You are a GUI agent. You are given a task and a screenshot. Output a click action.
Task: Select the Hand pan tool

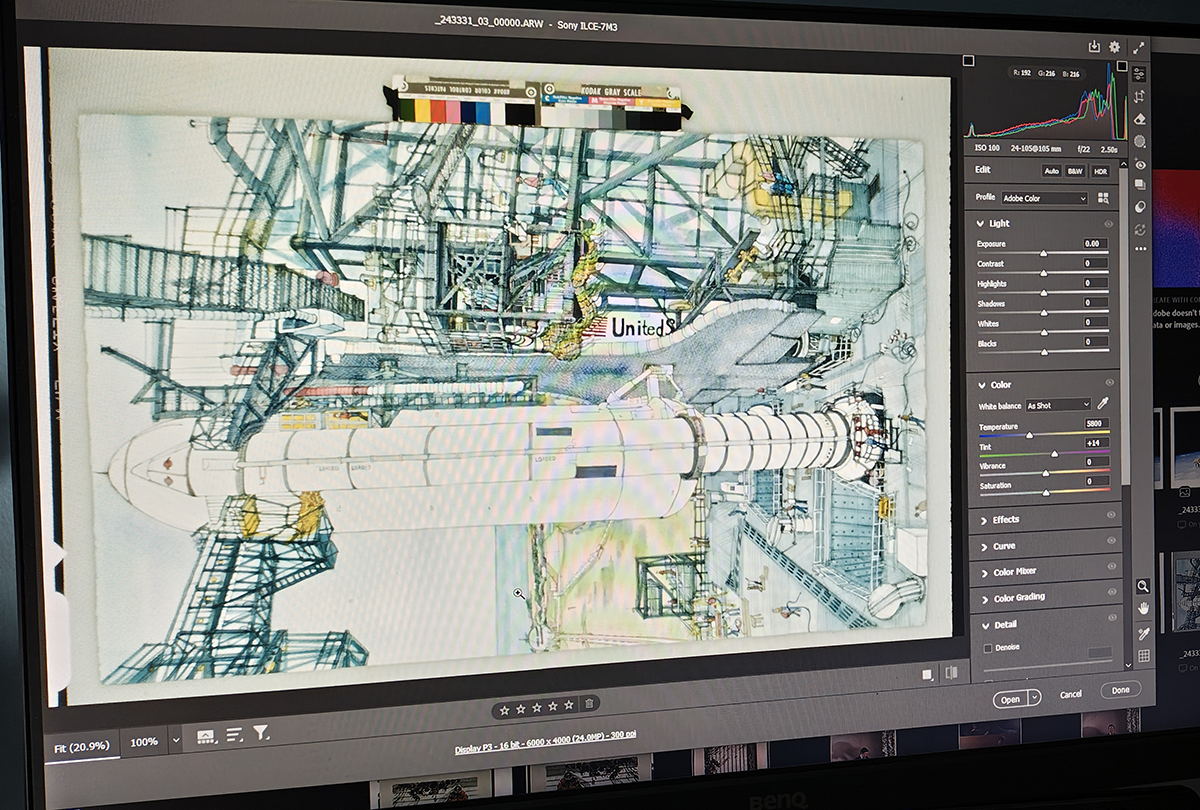(x=1144, y=608)
